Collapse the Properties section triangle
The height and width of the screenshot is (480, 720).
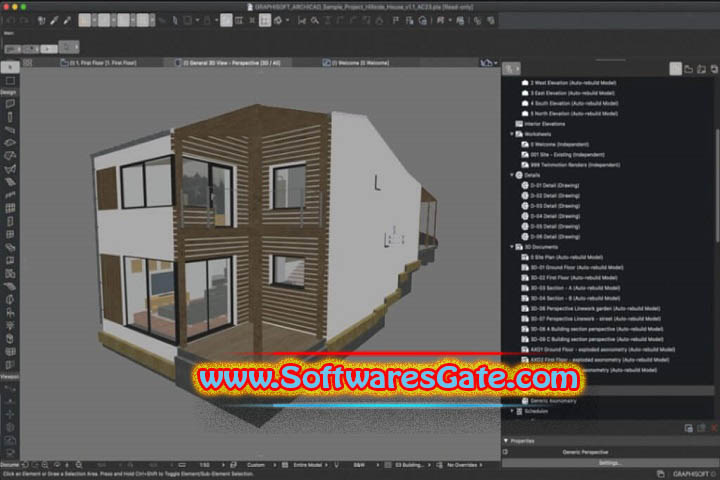point(506,440)
